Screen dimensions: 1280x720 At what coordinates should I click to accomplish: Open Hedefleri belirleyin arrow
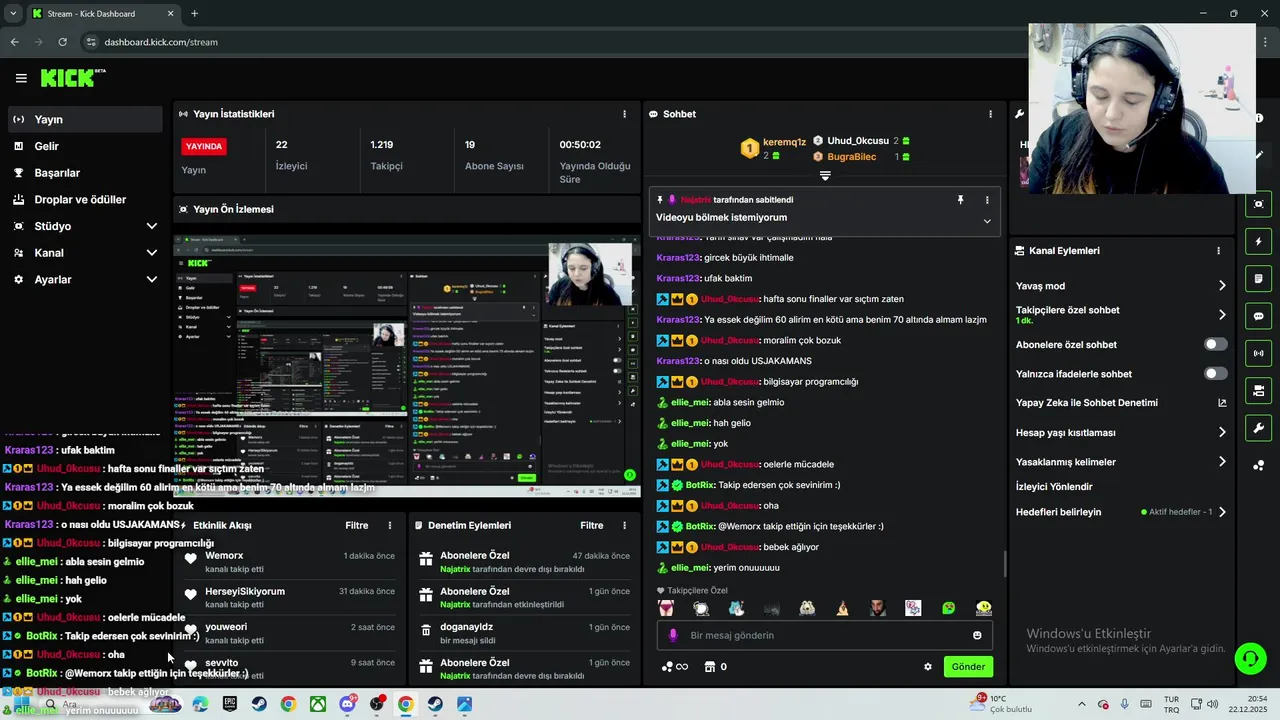tap(1222, 512)
